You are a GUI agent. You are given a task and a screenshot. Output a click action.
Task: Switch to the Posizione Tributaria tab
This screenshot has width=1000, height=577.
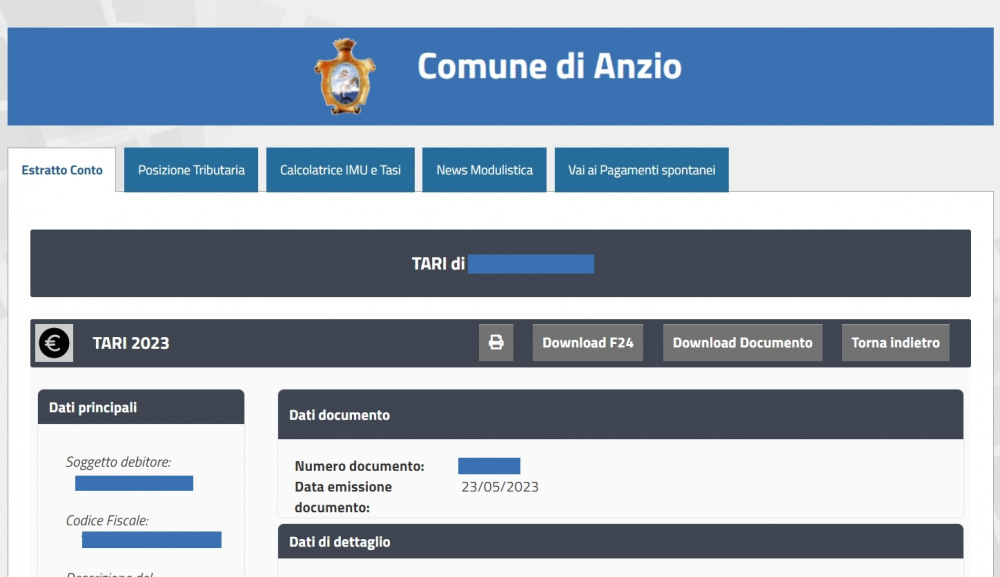(191, 170)
